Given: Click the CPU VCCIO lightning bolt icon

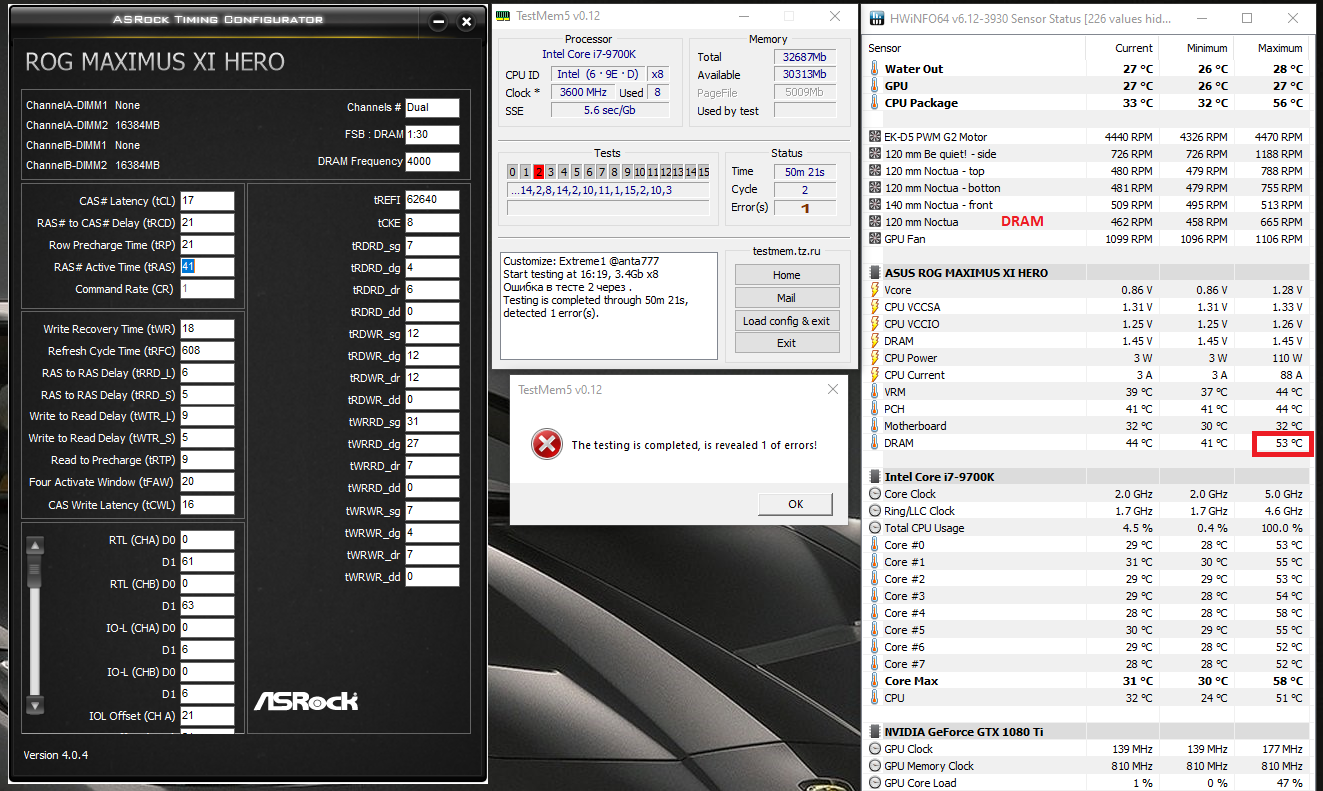Looking at the screenshot, I should (x=874, y=324).
